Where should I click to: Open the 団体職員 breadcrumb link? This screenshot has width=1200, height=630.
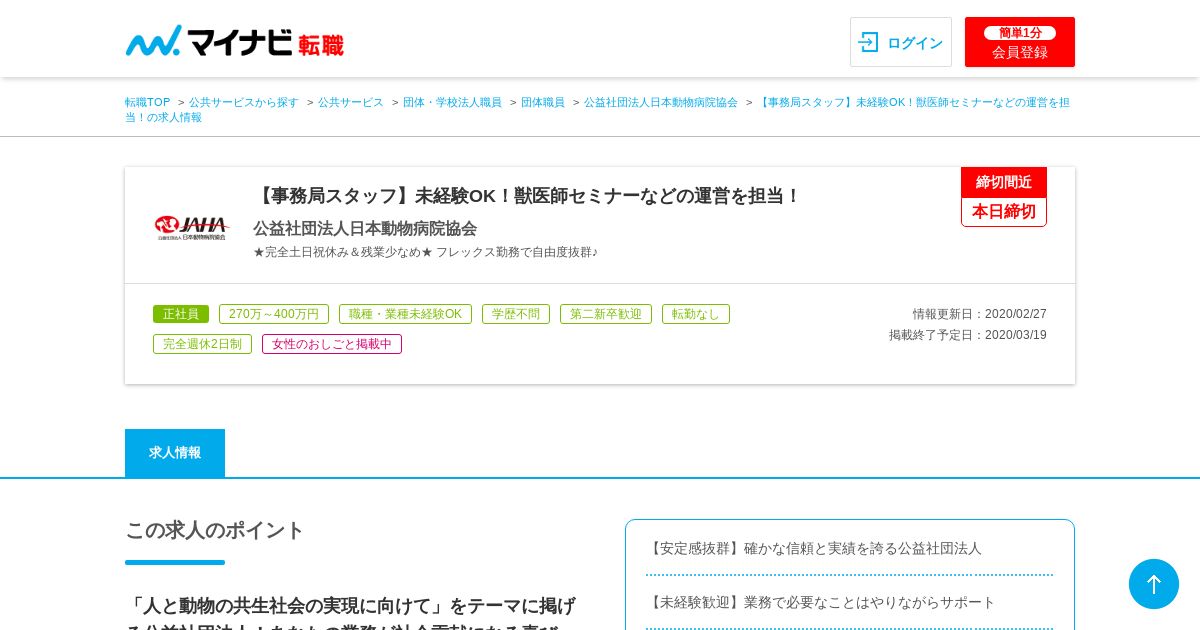[543, 102]
